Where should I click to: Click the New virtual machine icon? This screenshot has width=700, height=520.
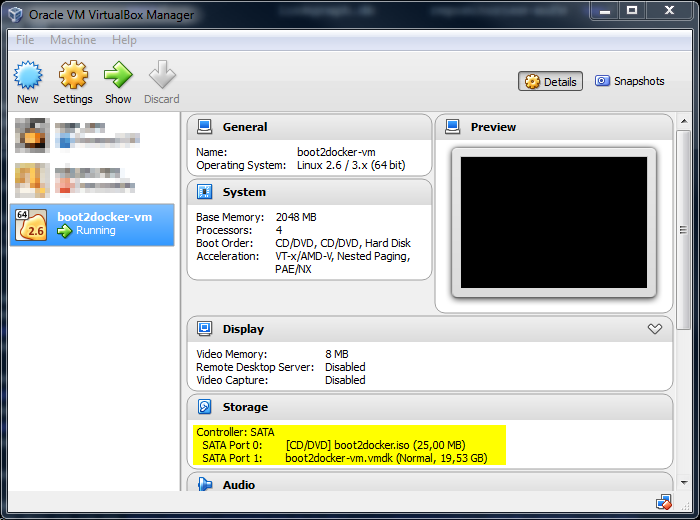(28, 75)
